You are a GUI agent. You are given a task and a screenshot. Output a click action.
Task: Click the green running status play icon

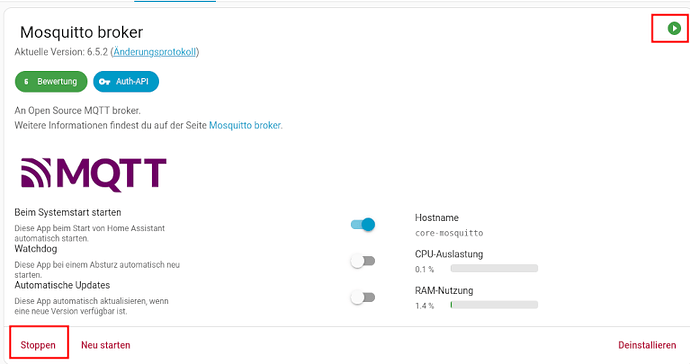pyautogui.click(x=674, y=28)
